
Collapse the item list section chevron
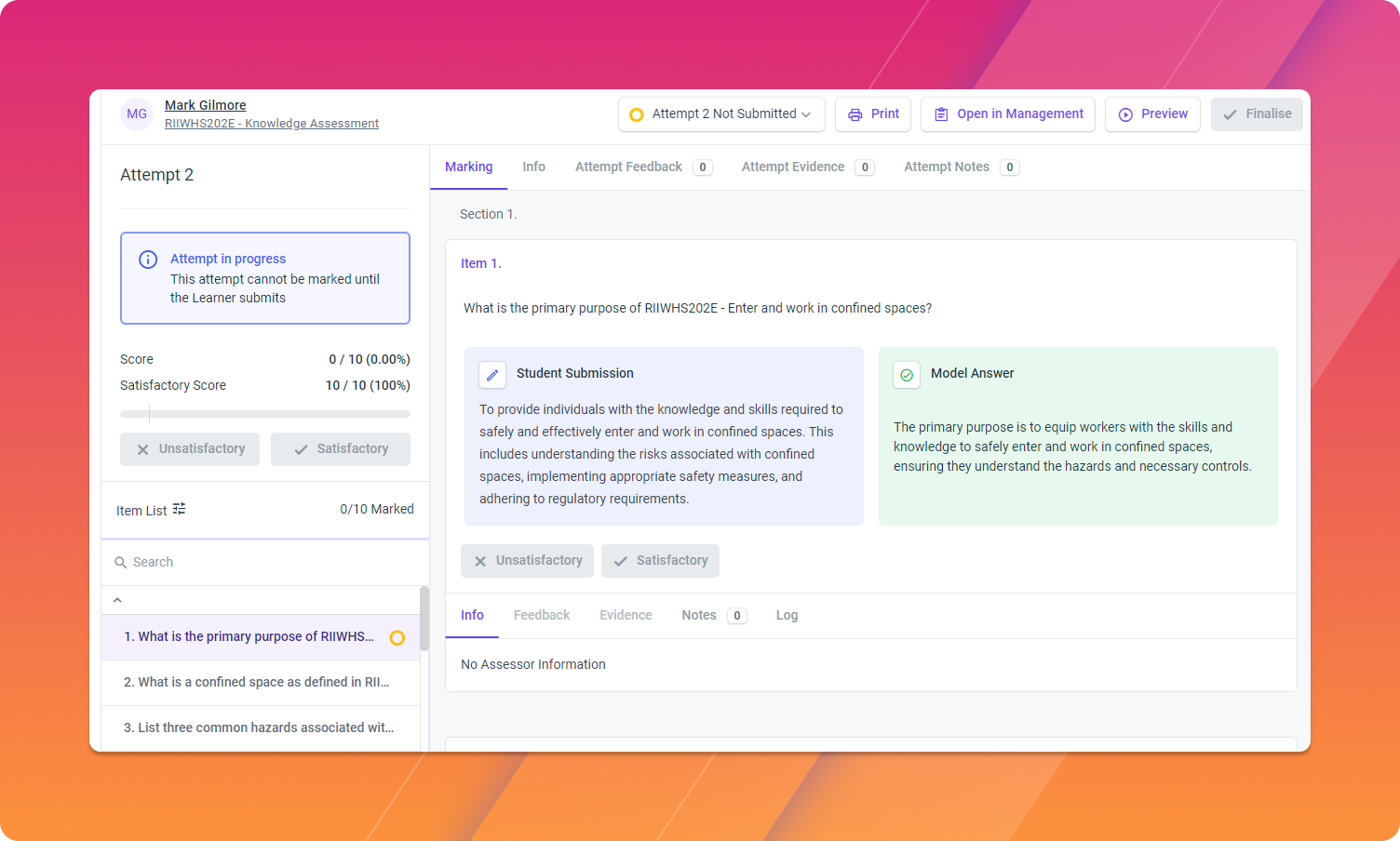[x=117, y=600]
